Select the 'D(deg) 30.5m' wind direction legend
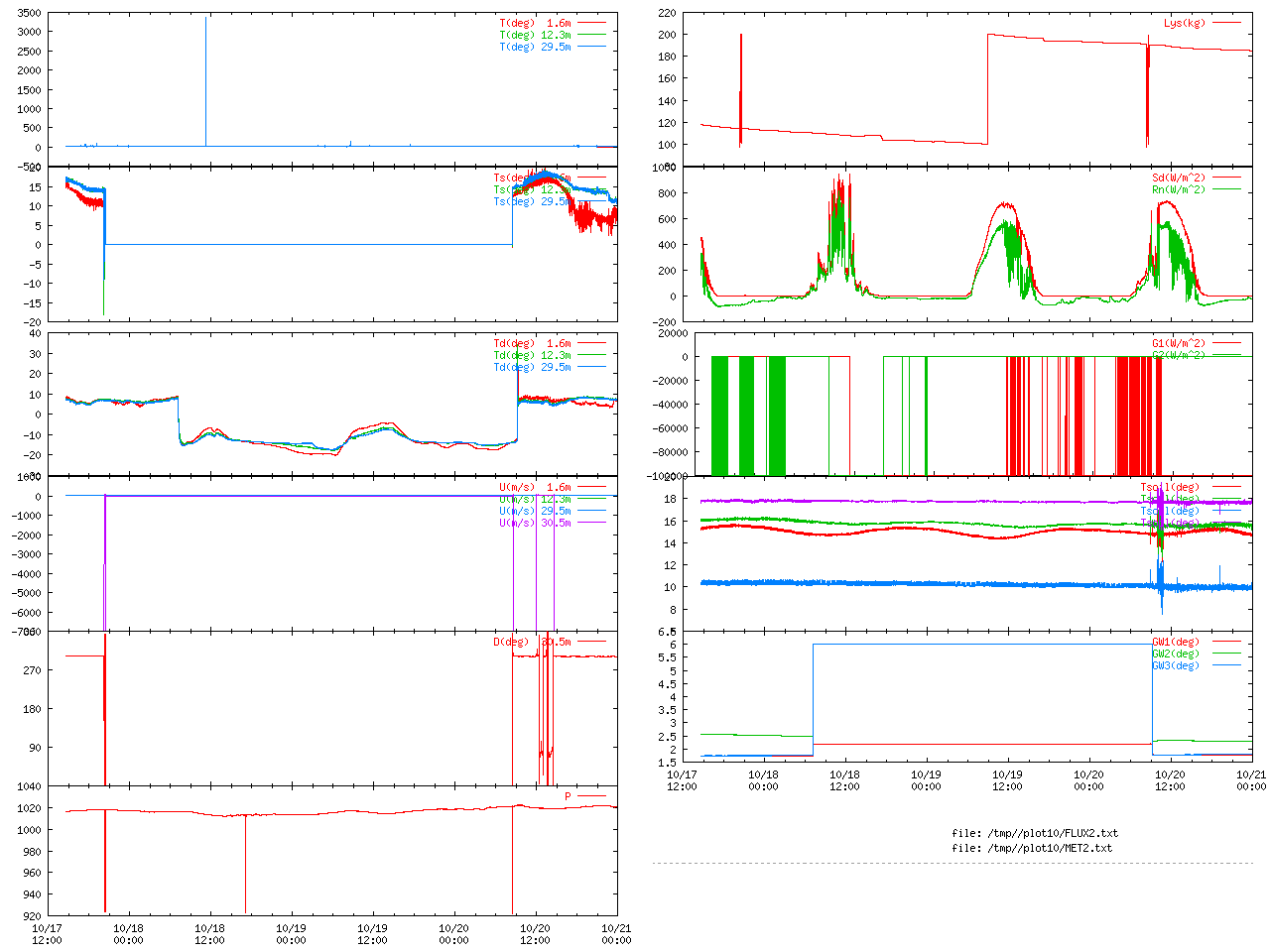Screen dimensions: 1270x952 [532, 642]
